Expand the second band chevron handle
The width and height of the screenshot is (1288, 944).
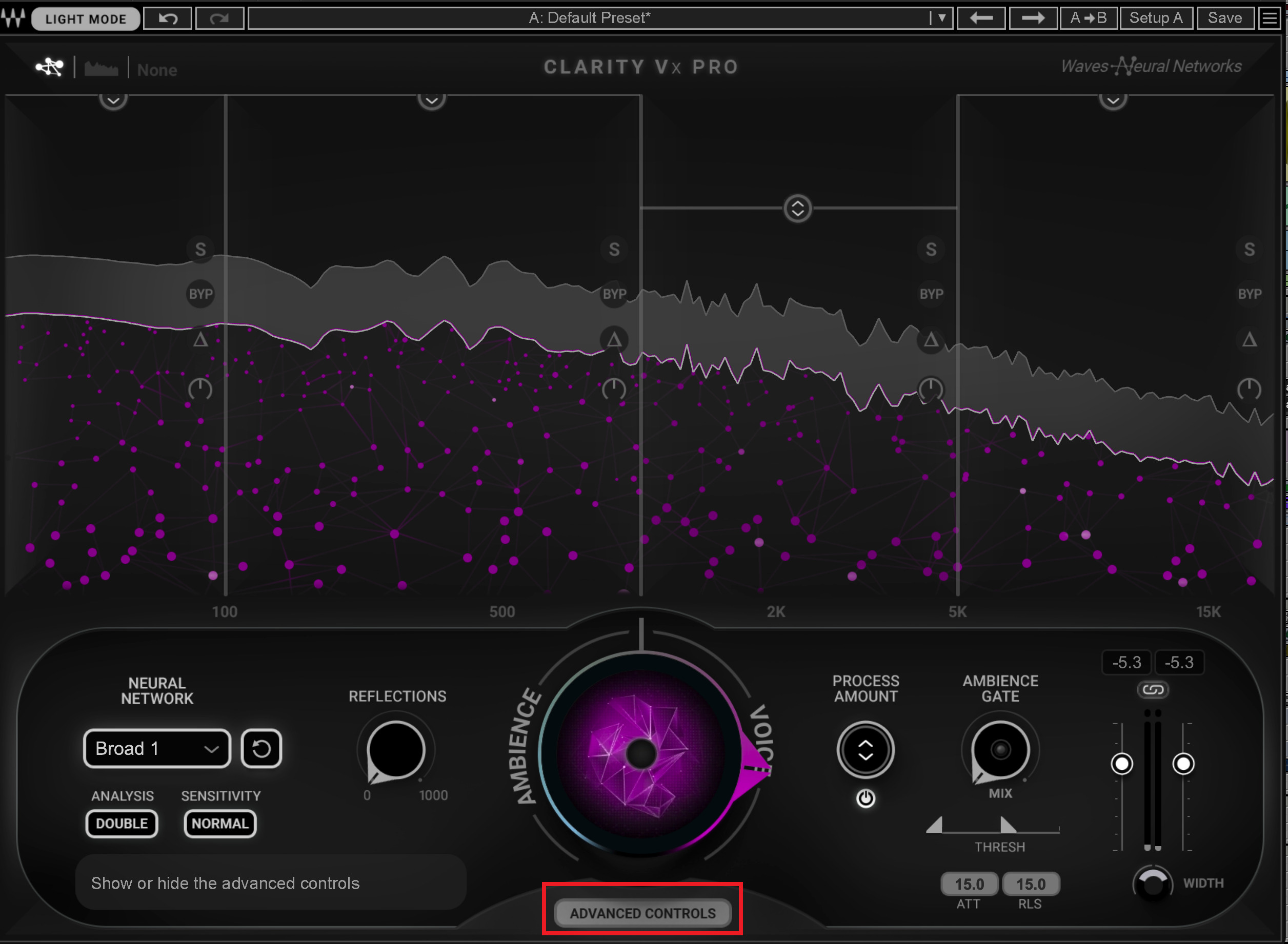(432, 100)
